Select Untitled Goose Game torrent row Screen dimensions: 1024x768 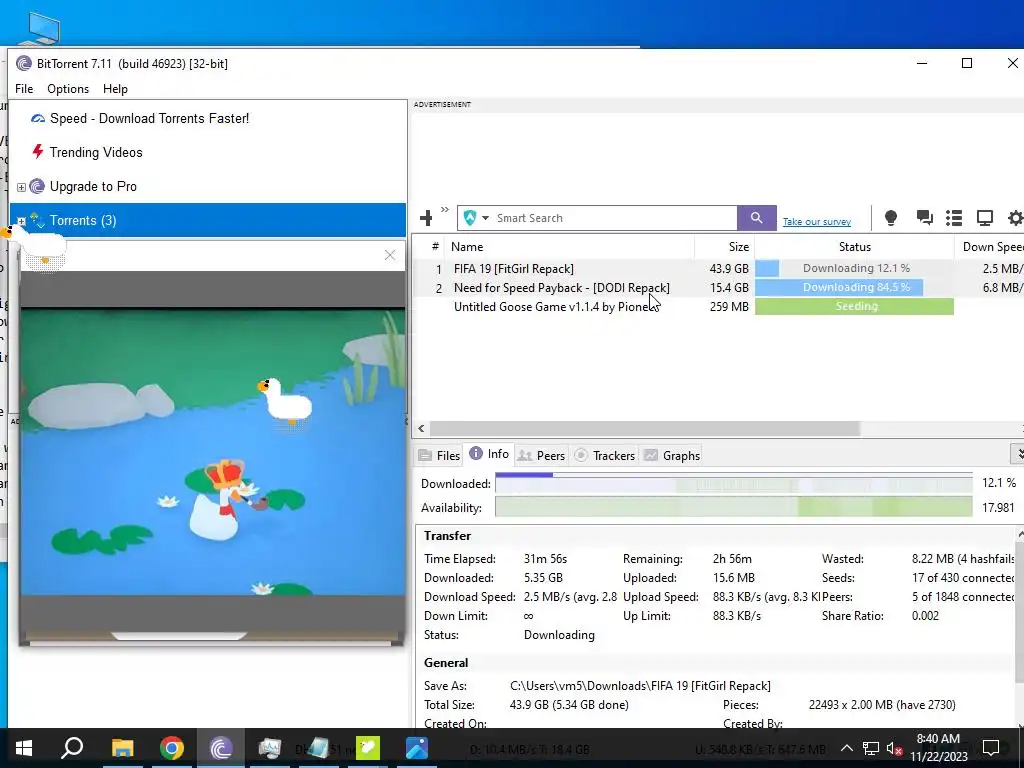pyautogui.click(x=718, y=306)
